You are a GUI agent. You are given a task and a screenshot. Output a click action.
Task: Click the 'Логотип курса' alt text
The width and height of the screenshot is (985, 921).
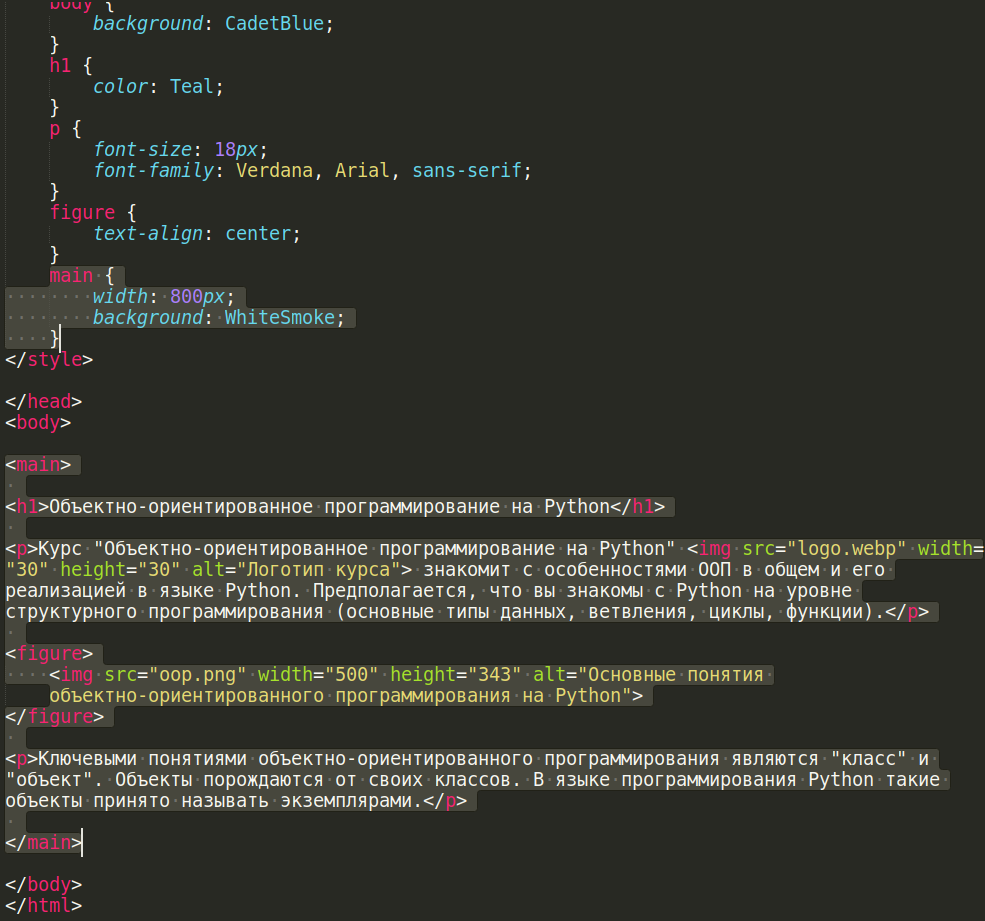click(x=318, y=570)
